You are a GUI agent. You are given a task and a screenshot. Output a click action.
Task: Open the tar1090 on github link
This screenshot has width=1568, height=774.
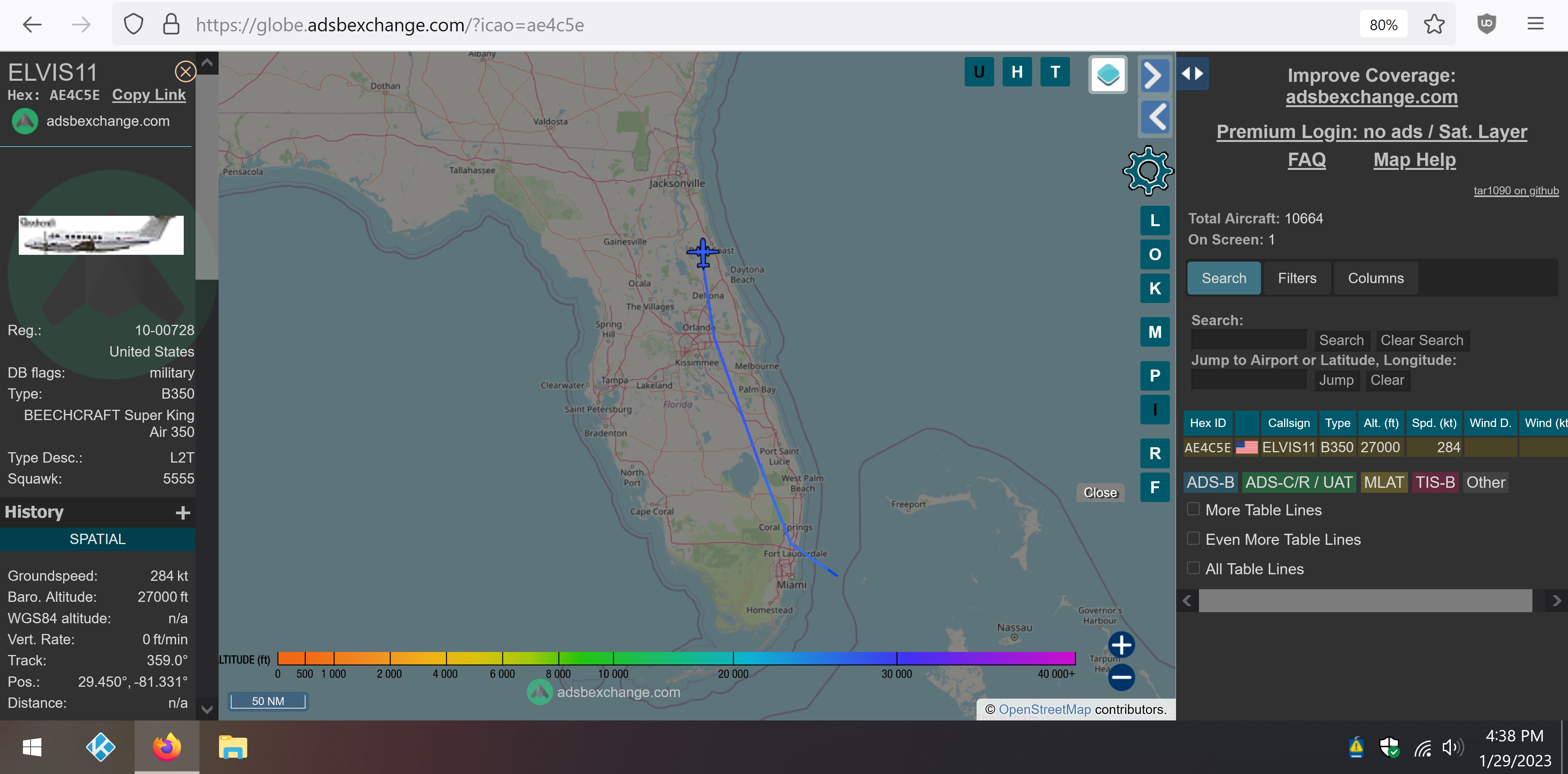[x=1516, y=191]
